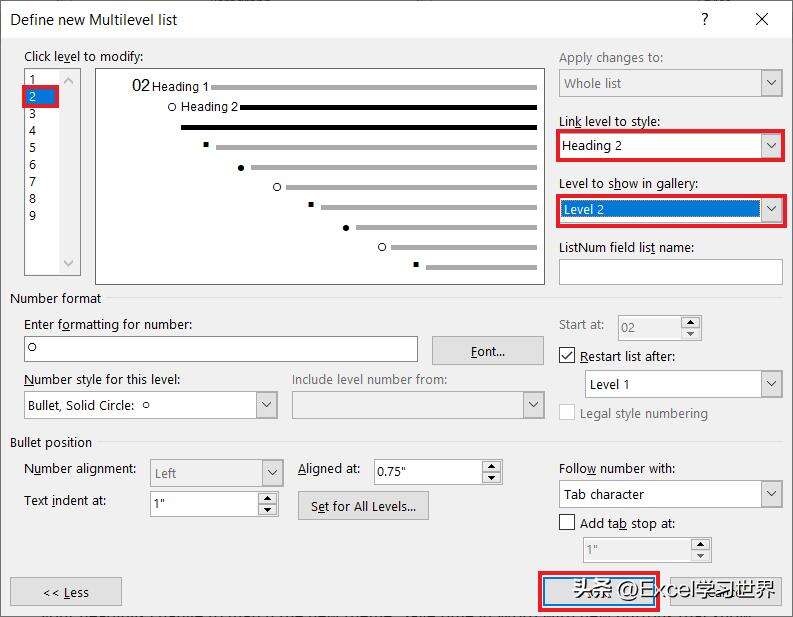
Task: Click the Enter formatting for number field
Action: (x=221, y=349)
